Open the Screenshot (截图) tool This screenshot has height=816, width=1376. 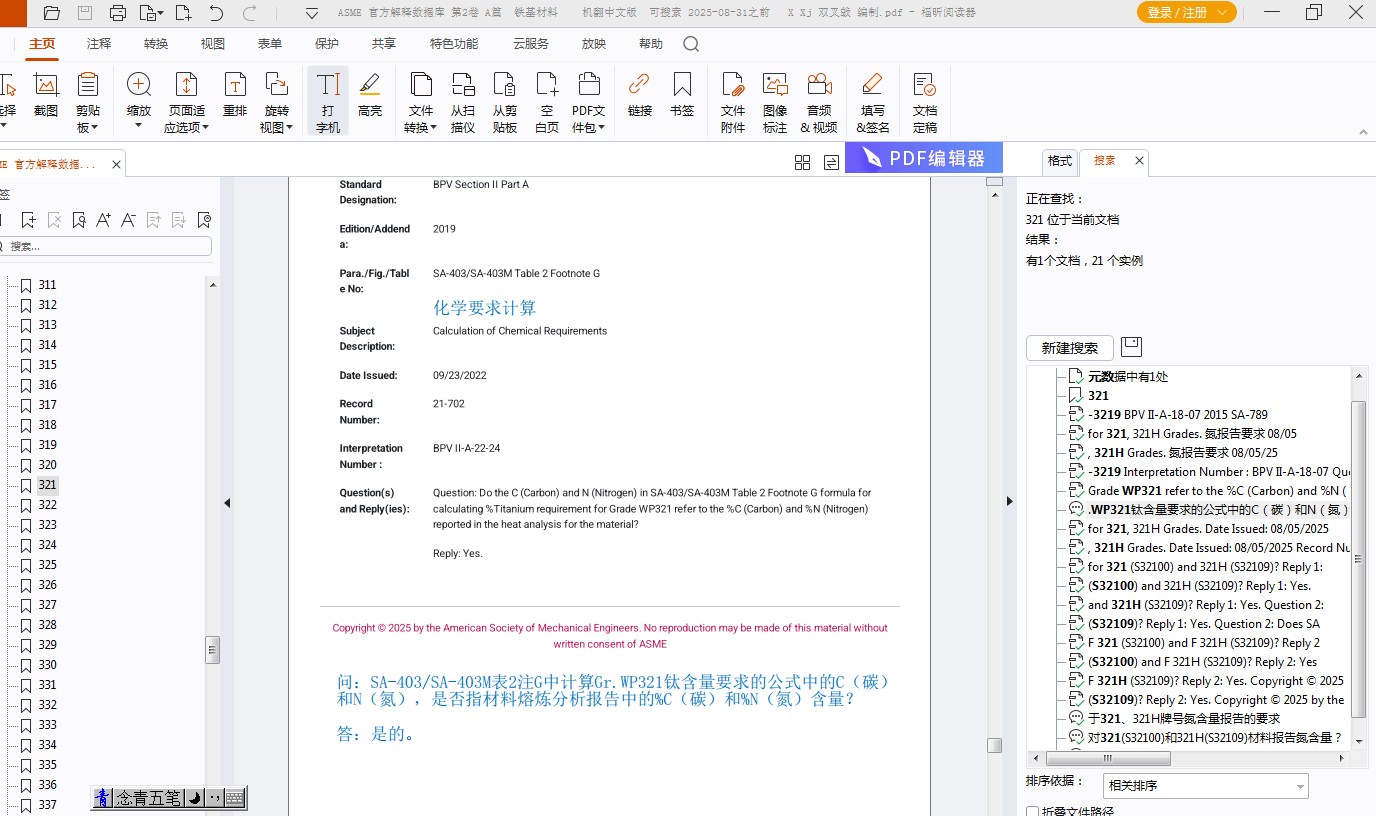(46, 96)
